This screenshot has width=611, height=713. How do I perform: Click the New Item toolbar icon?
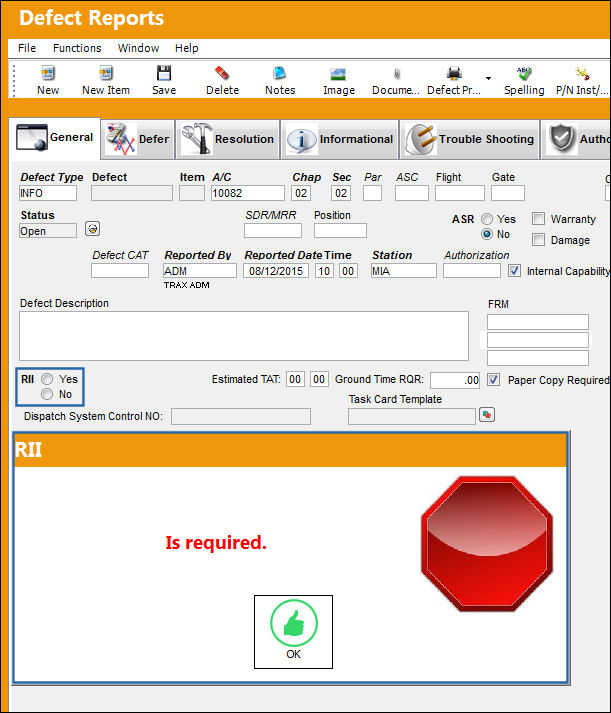(x=105, y=73)
